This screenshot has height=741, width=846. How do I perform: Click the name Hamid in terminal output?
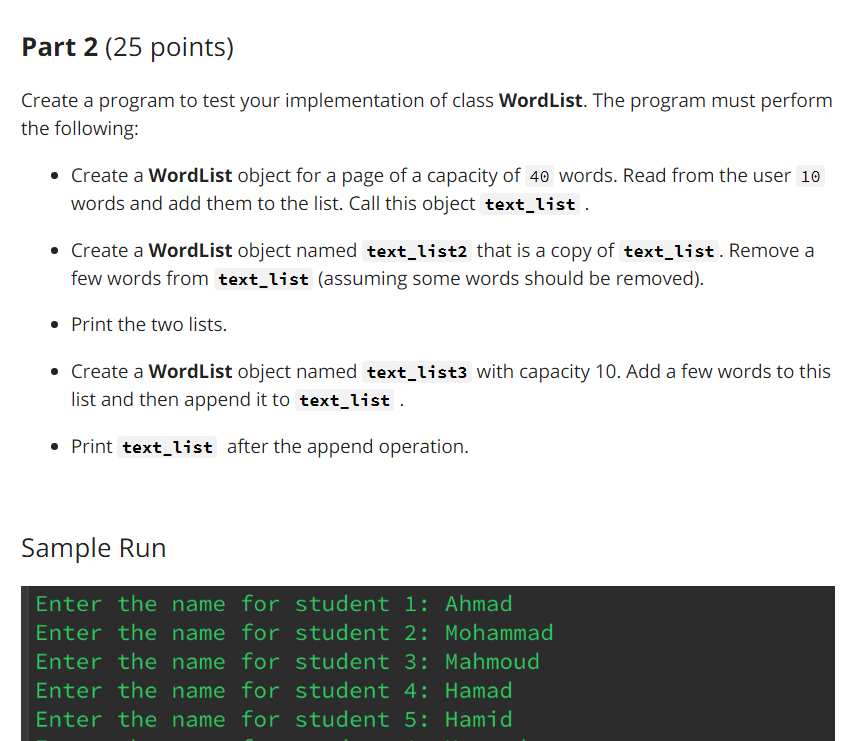[x=478, y=719]
